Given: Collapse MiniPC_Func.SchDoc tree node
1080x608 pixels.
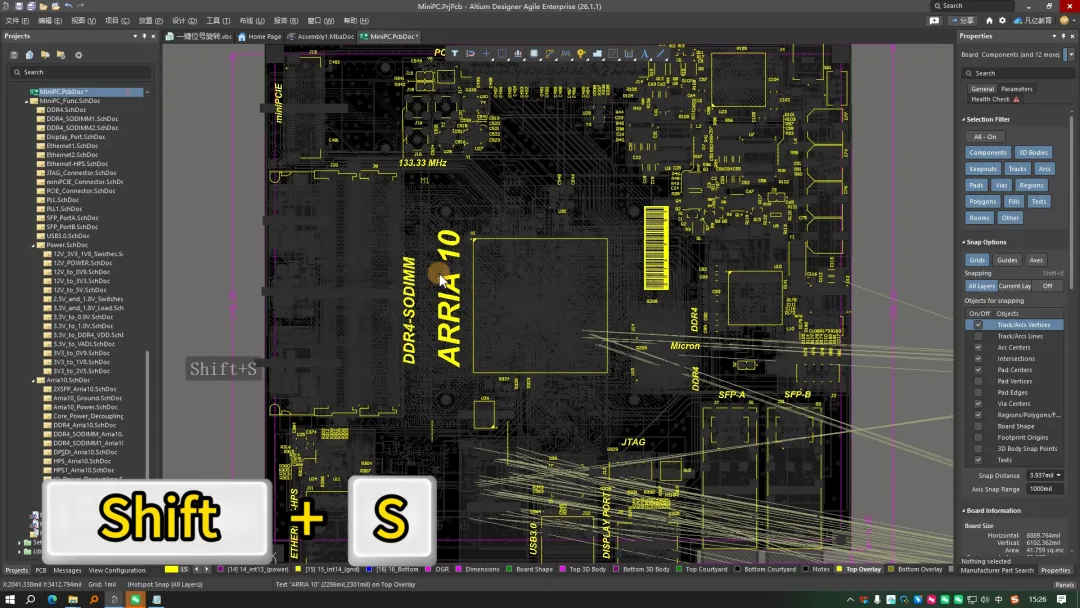Looking at the screenshot, I should pyautogui.click(x=27, y=101).
